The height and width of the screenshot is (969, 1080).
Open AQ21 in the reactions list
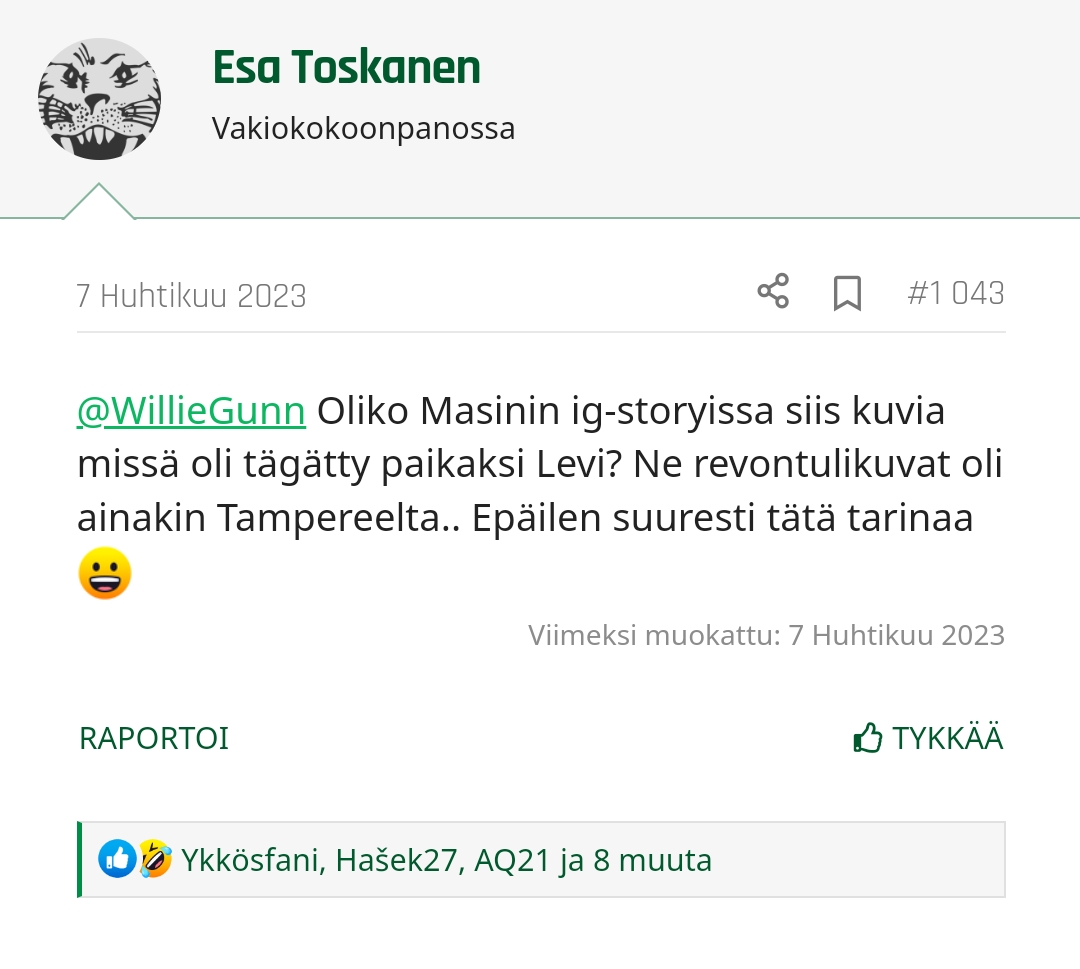pos(512,860)
